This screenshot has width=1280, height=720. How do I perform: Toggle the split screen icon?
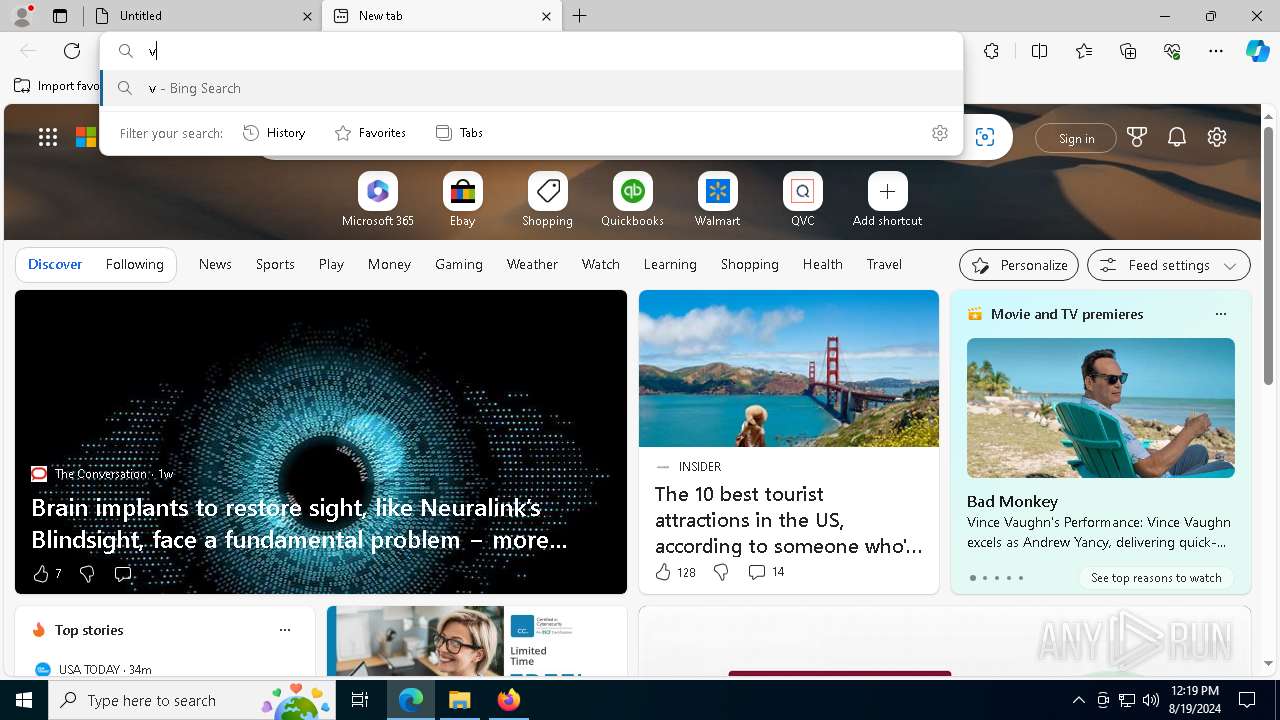tap(1039, 51)
